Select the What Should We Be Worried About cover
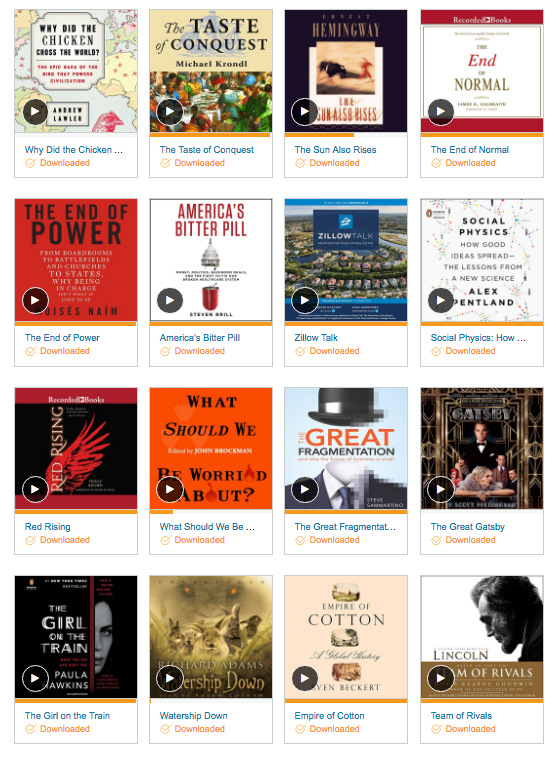 tap(211, 448)
